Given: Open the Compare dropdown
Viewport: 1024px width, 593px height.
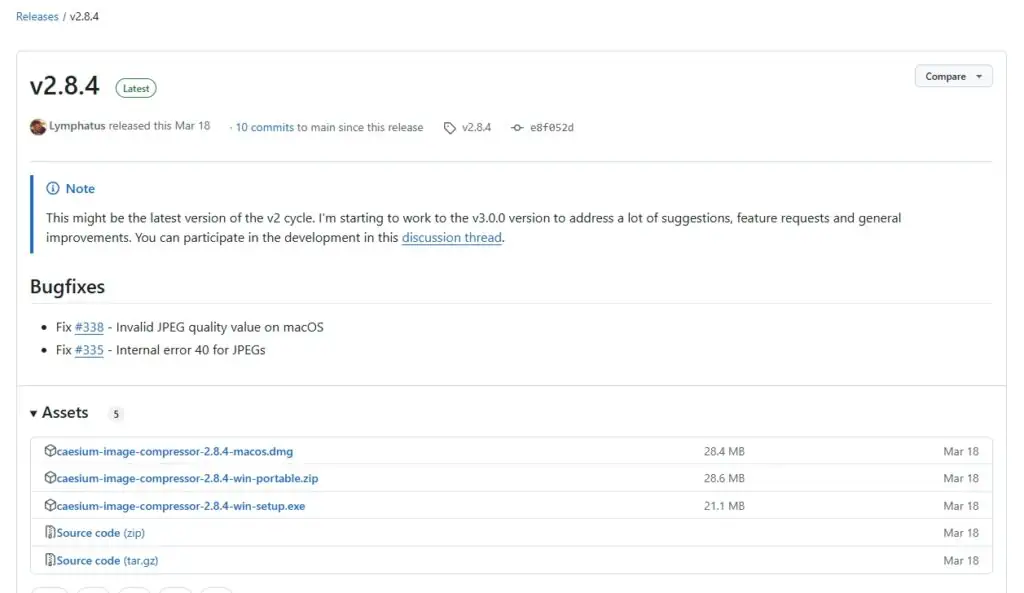Looking at the screenshot, I should [953, 77].
